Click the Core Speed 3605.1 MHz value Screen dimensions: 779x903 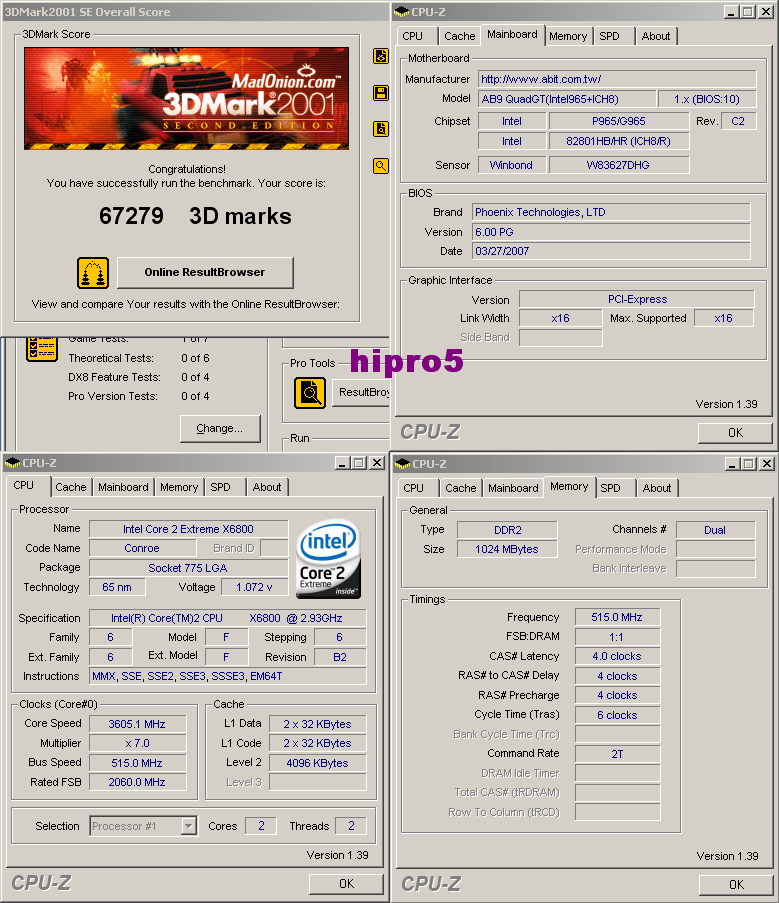[x=137, y=724]
